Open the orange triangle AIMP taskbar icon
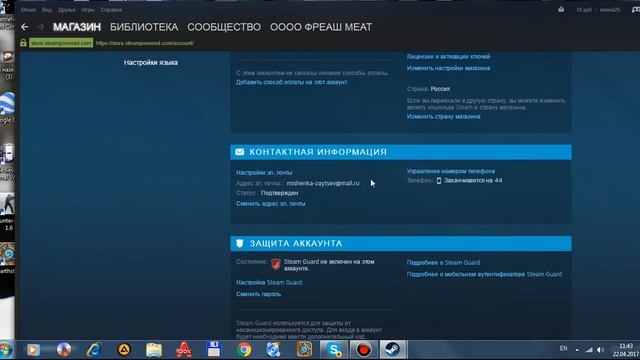 click(124, 350)
